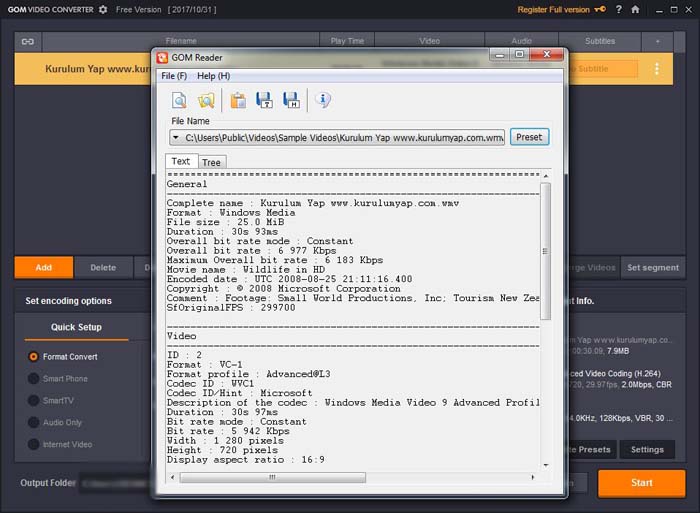Click the scroll right arrow in text view

pyautogui.click(x=533, y=477)
